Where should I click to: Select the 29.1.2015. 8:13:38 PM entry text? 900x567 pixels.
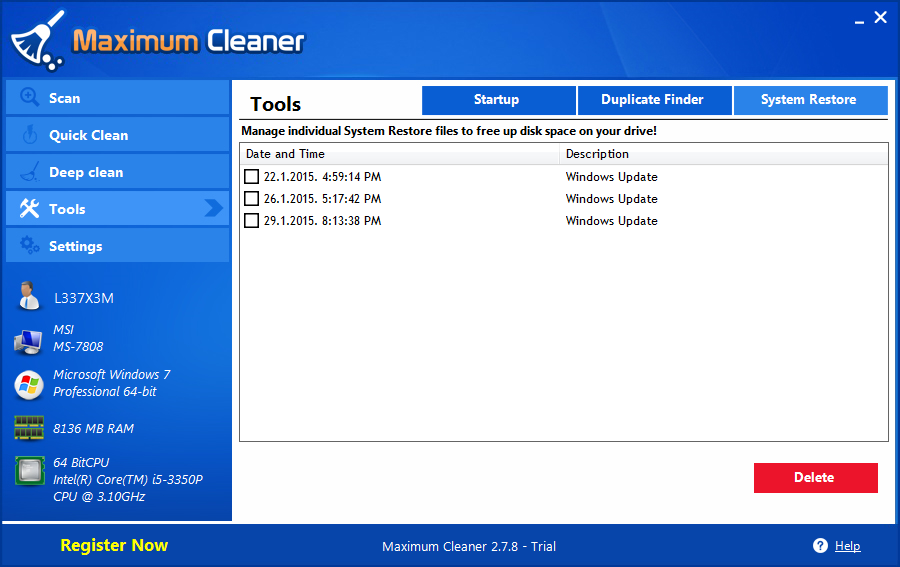(x=323, y=220)
